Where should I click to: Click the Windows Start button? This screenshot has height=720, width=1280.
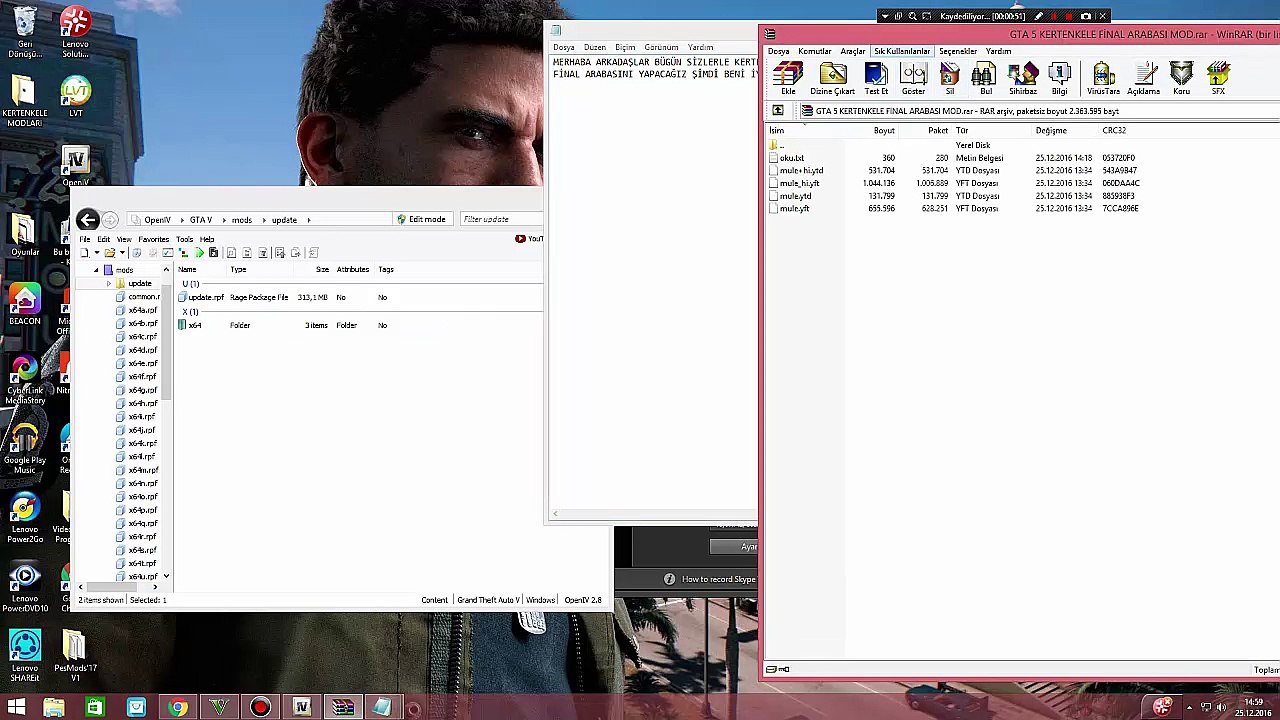(x=16, y=708)
